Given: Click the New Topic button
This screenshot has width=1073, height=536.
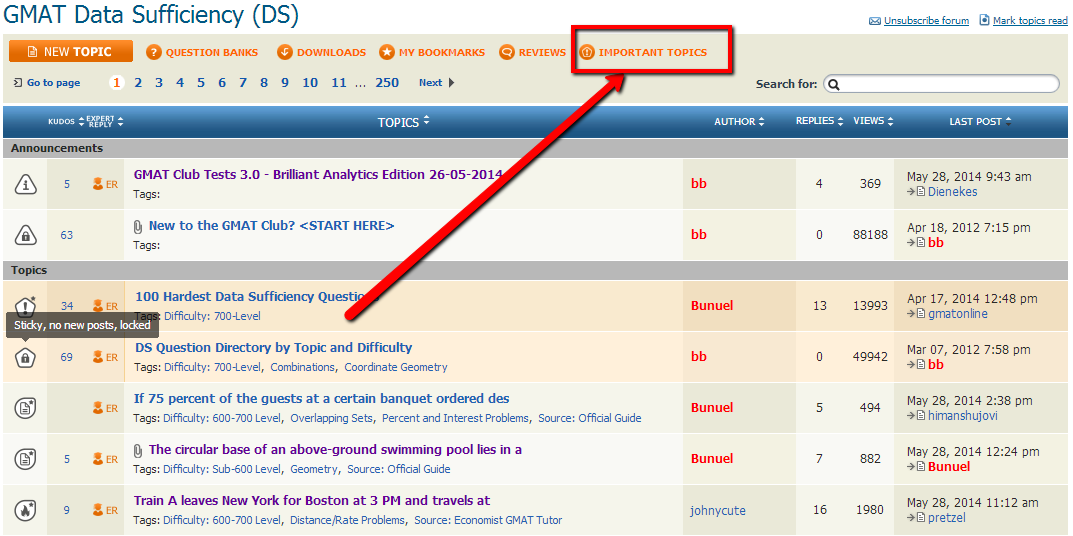Looking at the screenshot, I should [71, 52].
